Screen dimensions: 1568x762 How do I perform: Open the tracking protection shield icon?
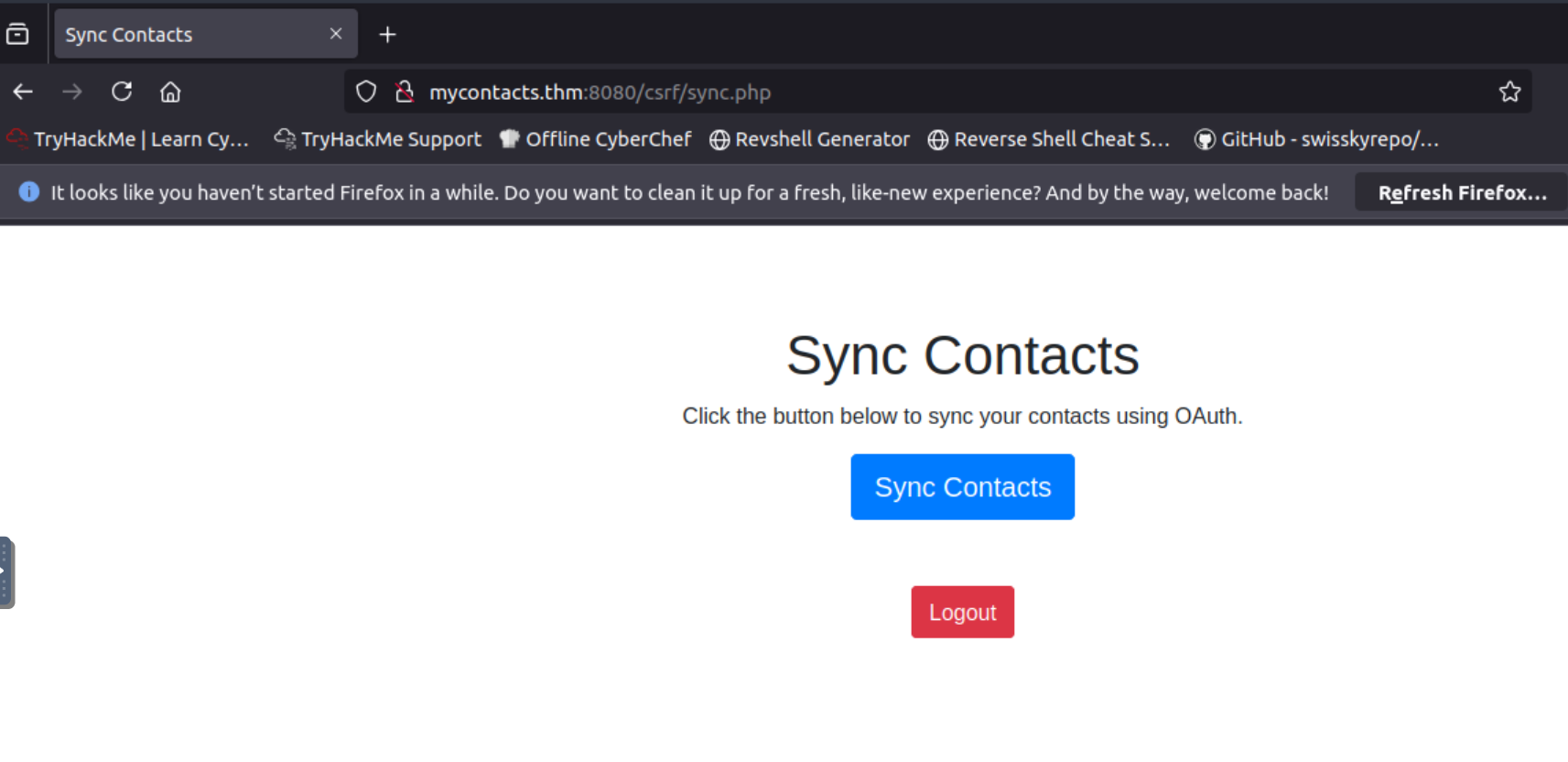(x=366, y=92)
